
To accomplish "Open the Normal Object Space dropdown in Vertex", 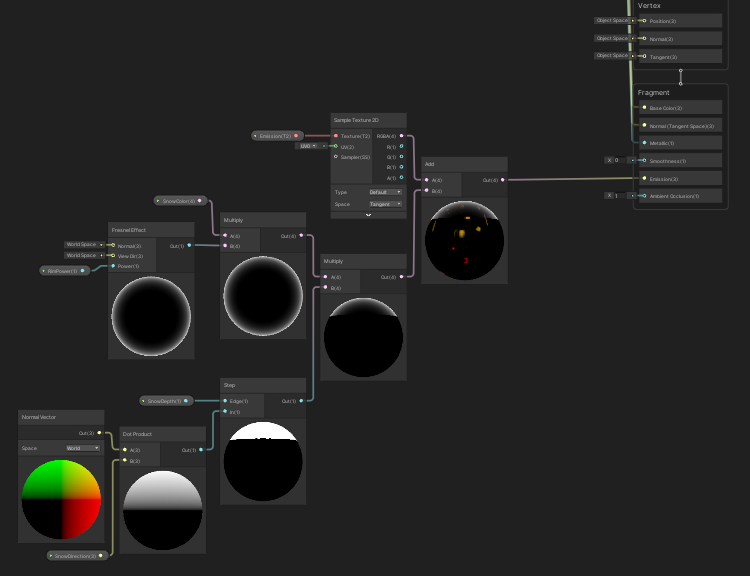I will point(615,38).
